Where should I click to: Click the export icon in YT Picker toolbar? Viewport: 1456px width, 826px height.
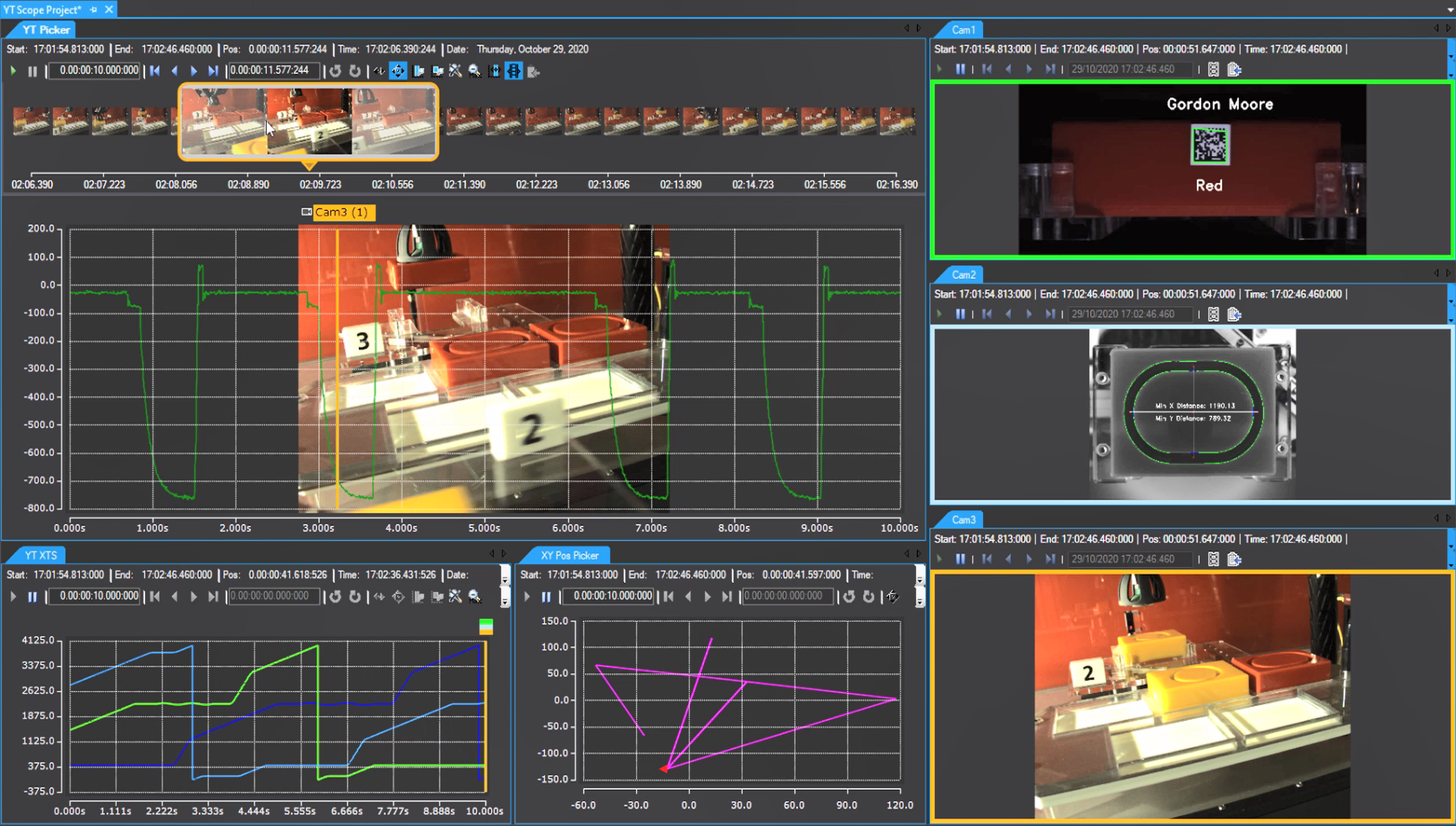tap(534, 70)
